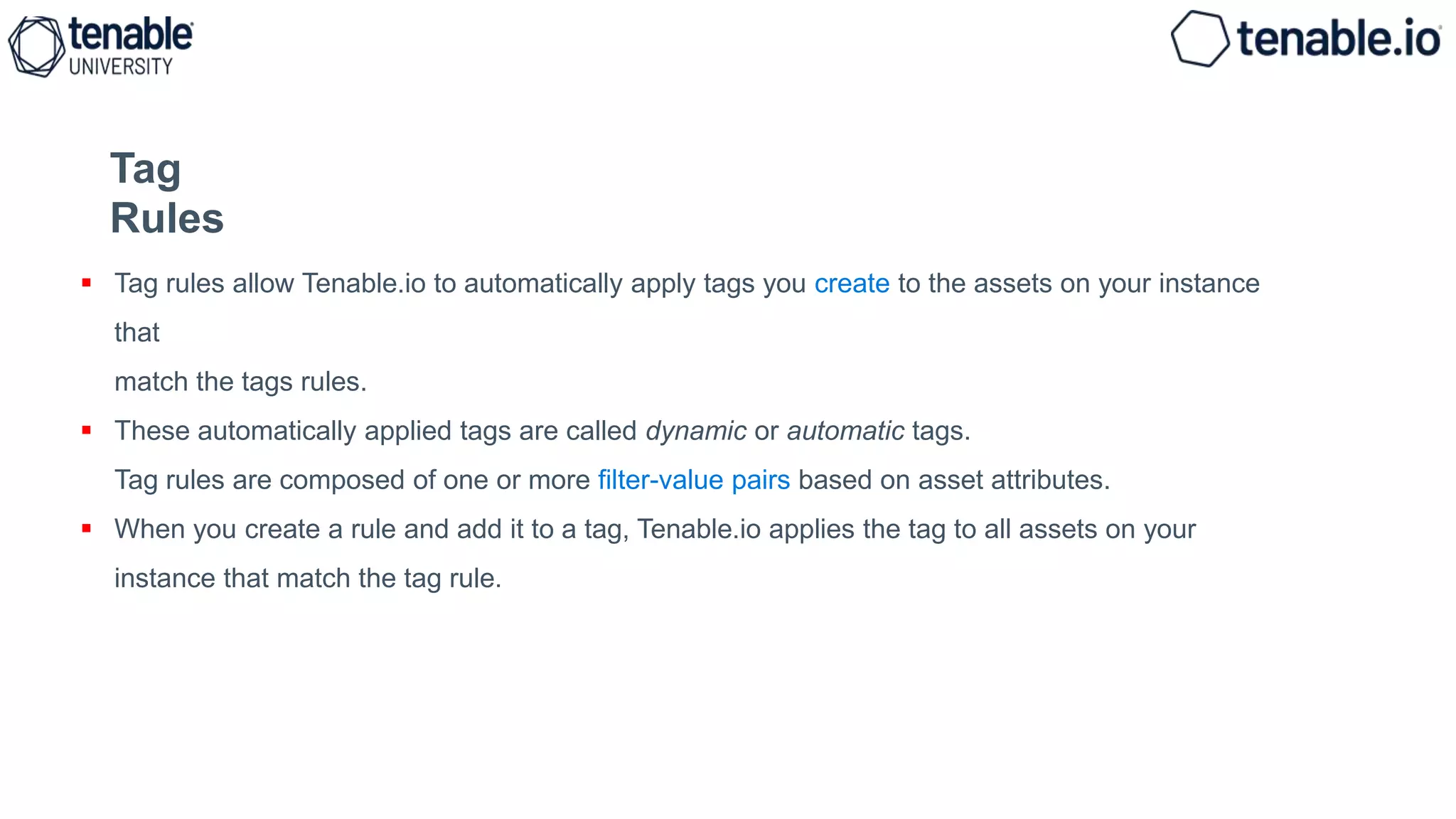Click the 'UNIVERSITY' text under tenable logo
Image resolution: width=1456 pixels, height=819 pixels.
click(121, 67)
